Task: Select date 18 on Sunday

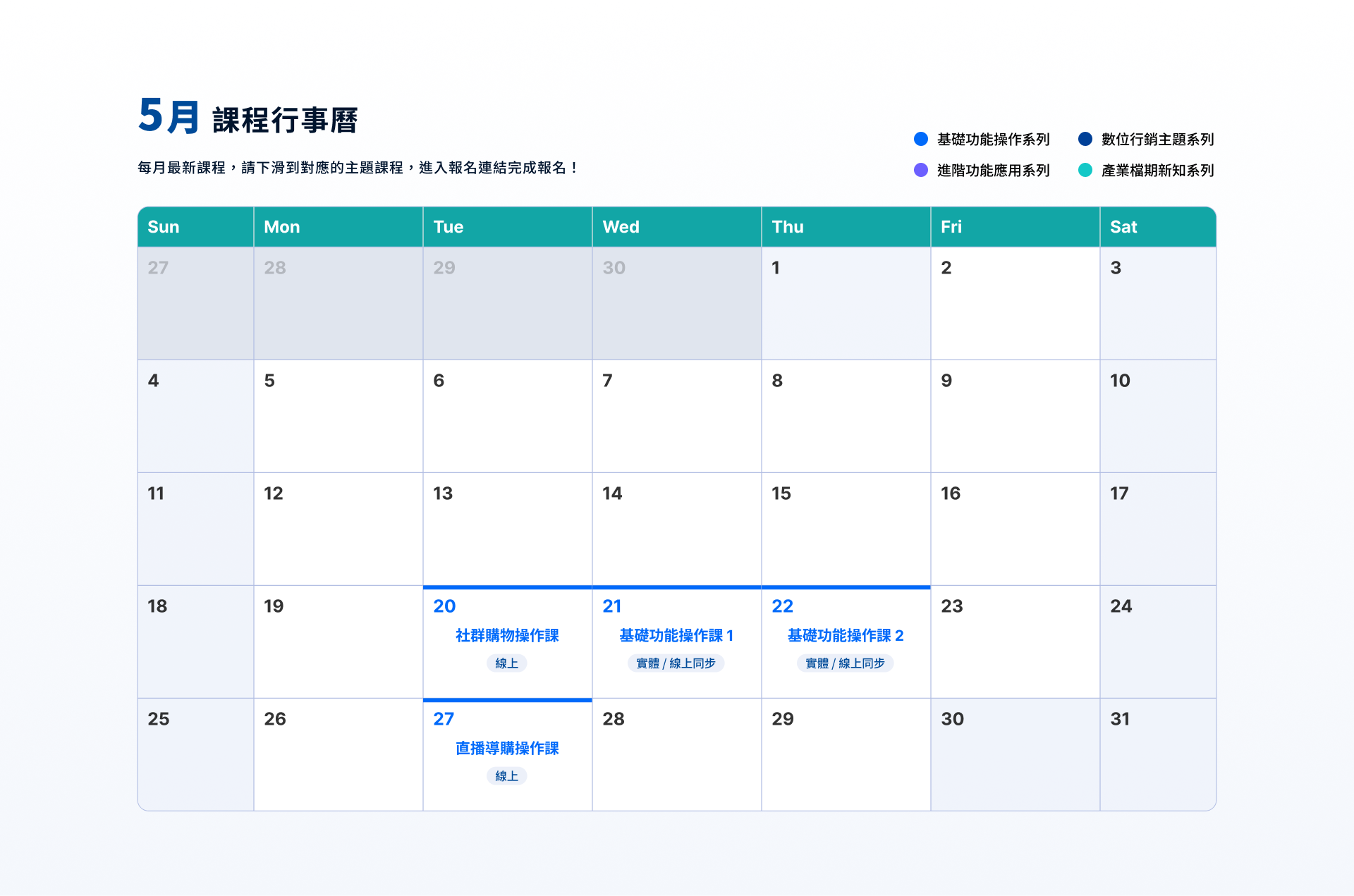Action: click(x=157, y=606)
